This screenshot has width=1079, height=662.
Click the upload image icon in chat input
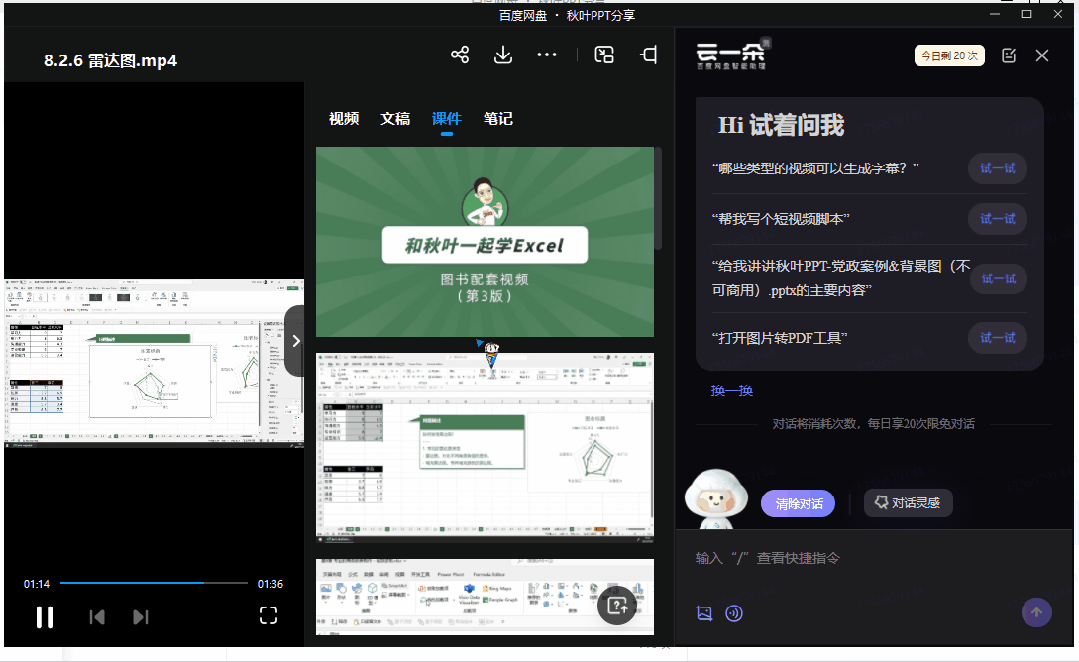coord(705,613)
